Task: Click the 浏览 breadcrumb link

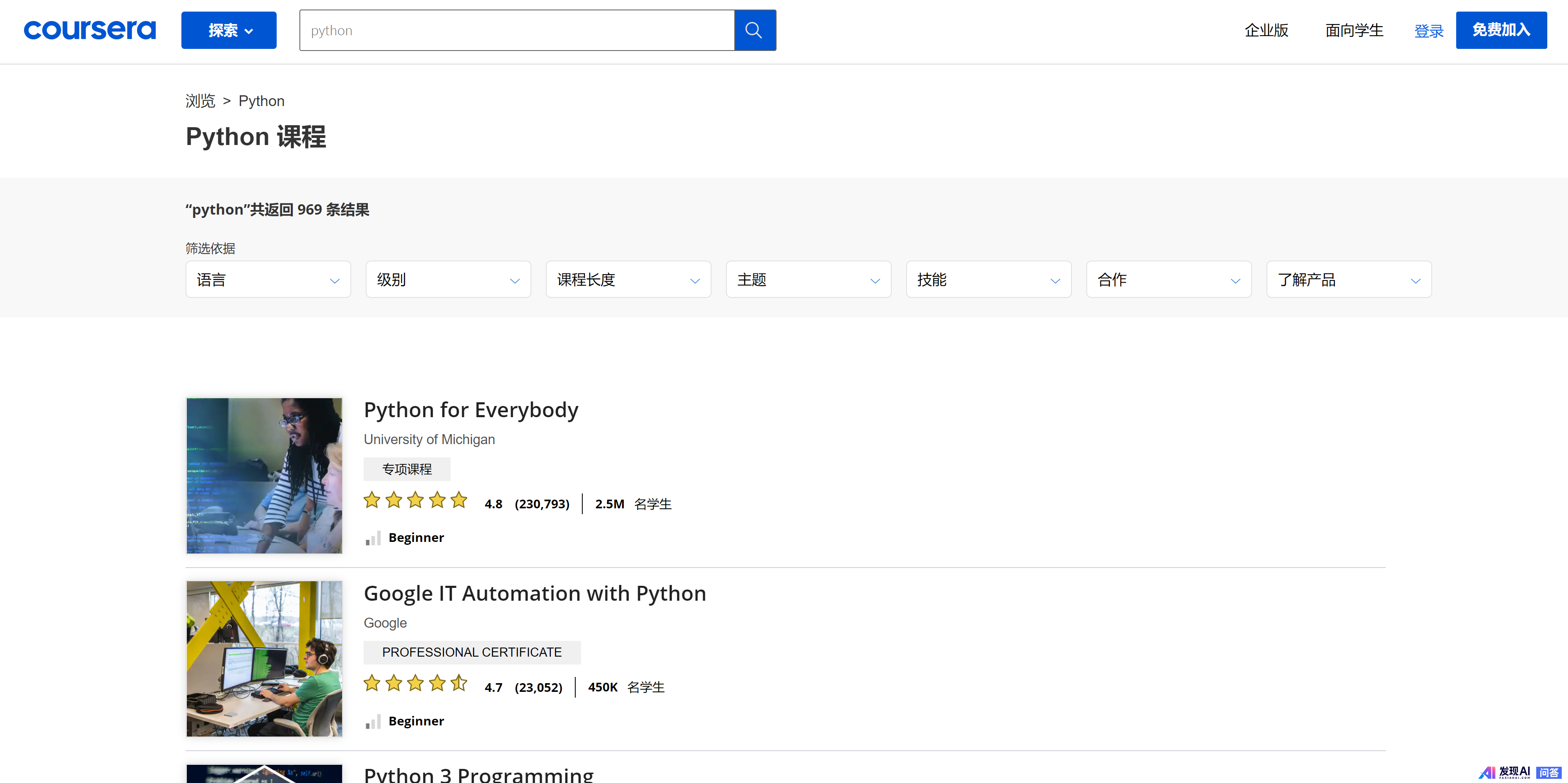Action: [x=200, y=101]
